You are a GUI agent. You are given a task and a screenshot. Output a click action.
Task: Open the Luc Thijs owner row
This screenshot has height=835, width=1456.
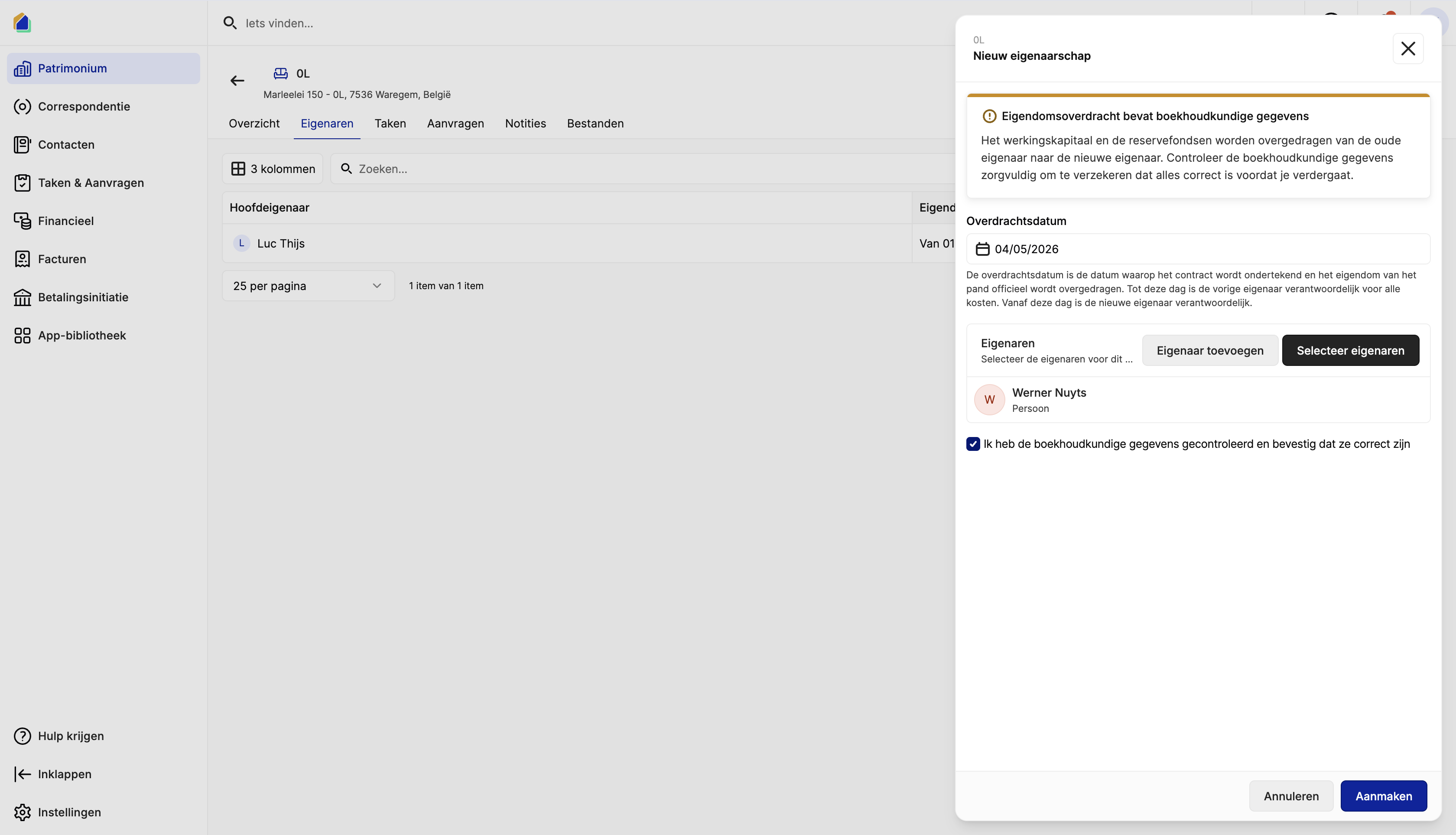coord(589,243)
